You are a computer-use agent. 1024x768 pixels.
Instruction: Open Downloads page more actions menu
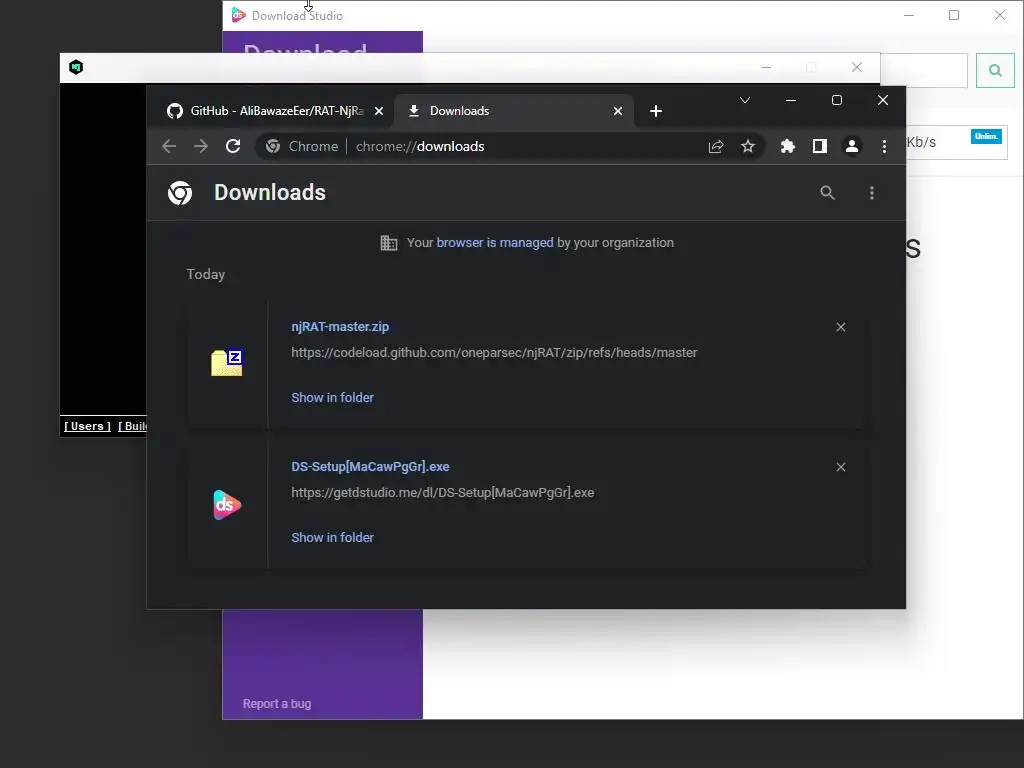872,193
